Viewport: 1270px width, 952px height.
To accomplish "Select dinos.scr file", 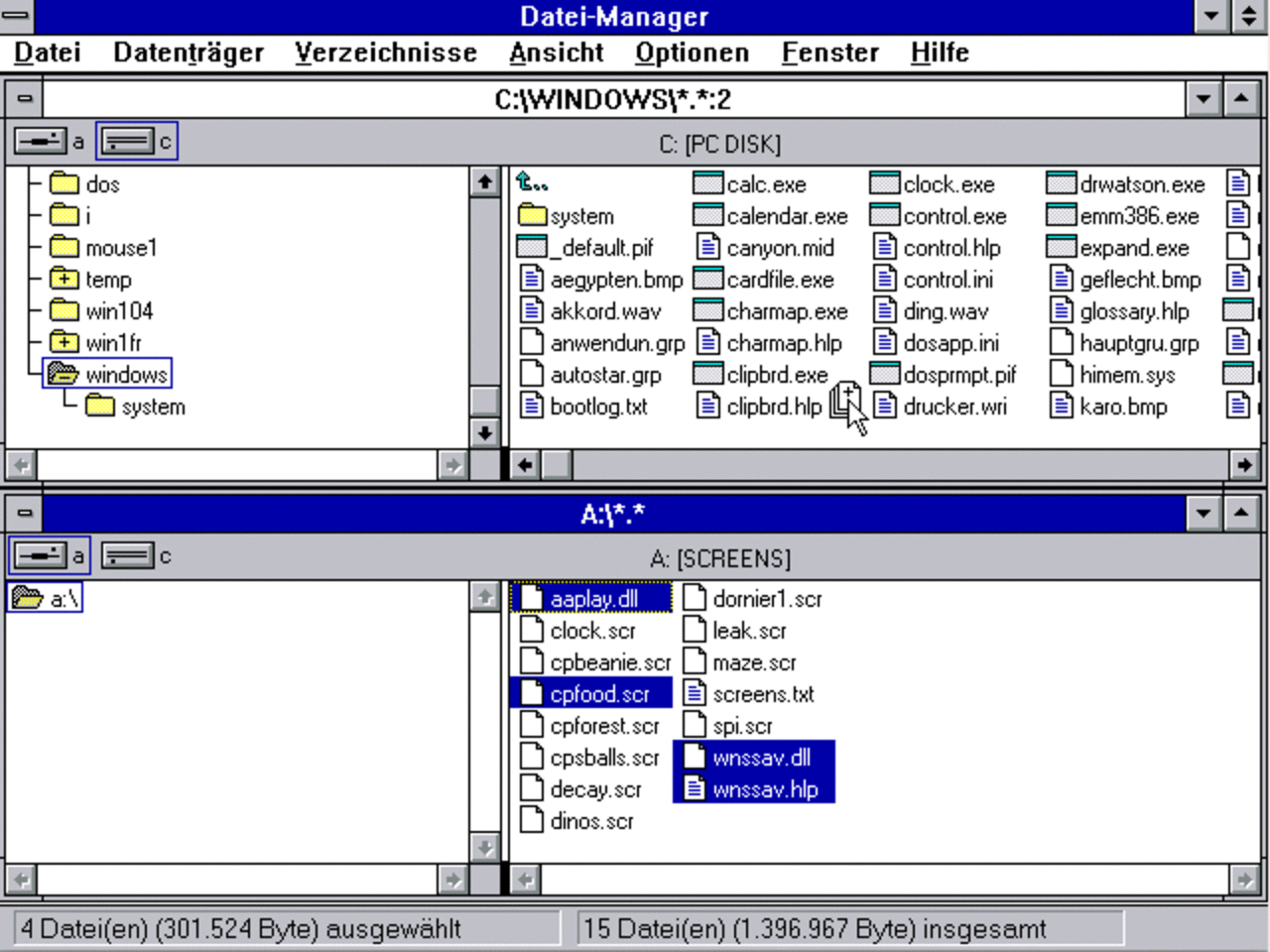I will [577, 820].
